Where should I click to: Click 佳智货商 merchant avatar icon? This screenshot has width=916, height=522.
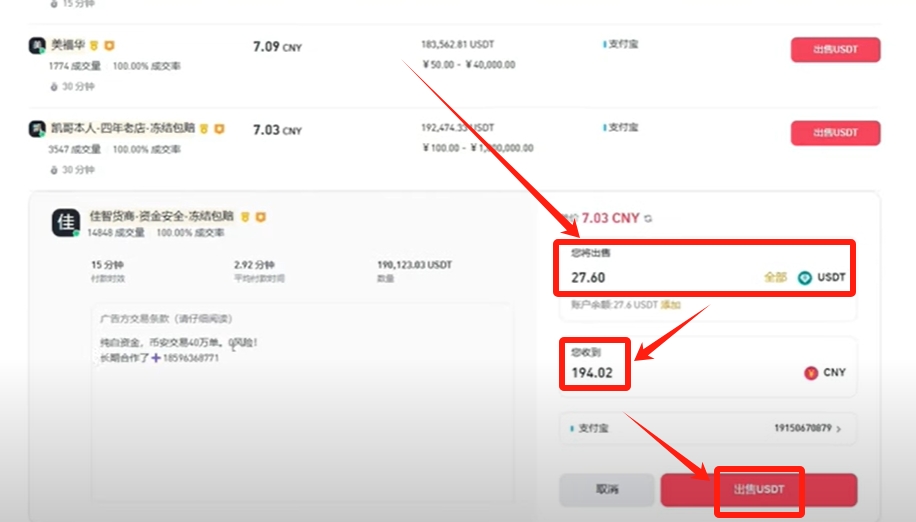65,223
